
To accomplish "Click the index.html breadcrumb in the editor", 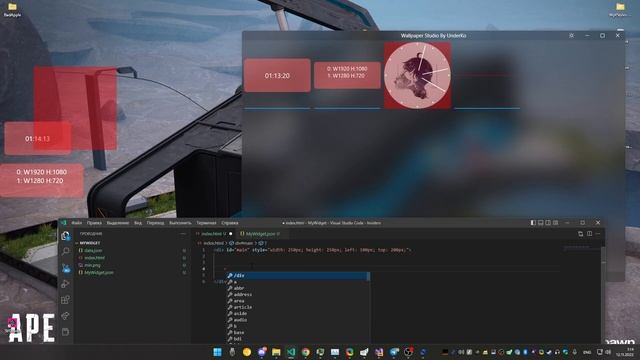I will point(211,243).
